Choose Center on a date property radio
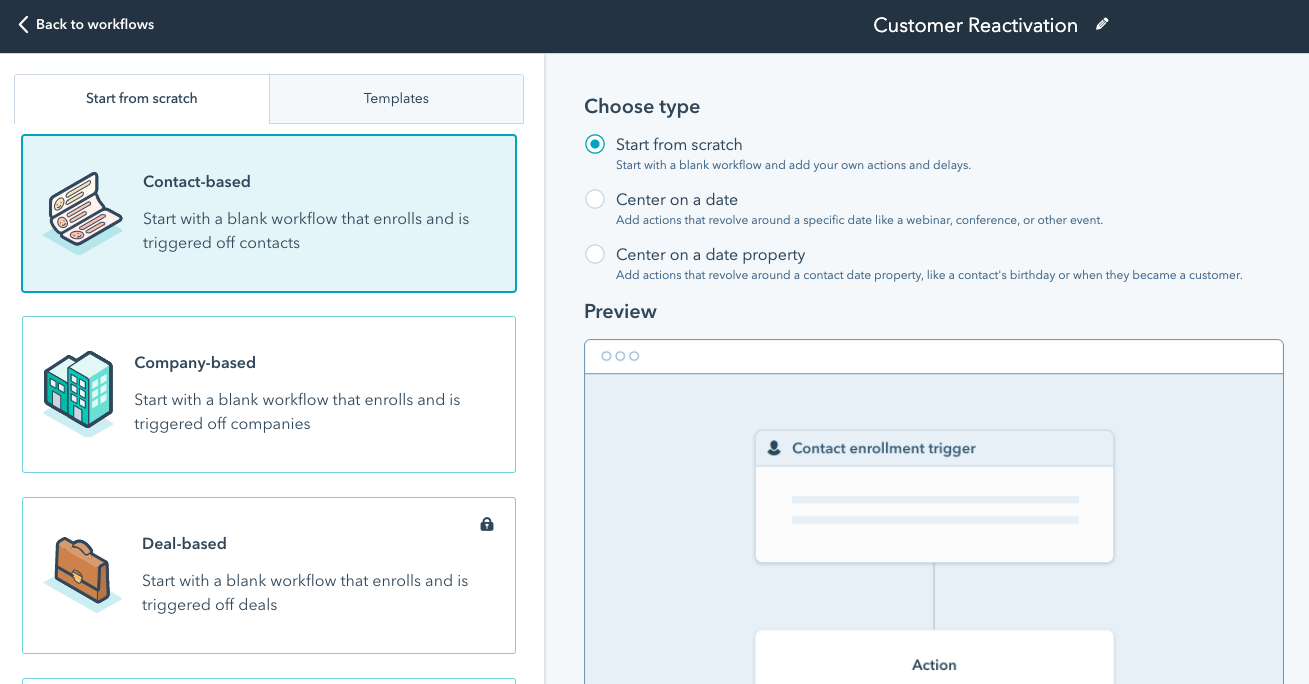Screen dimensions: 1309x684 click(595, 254)
